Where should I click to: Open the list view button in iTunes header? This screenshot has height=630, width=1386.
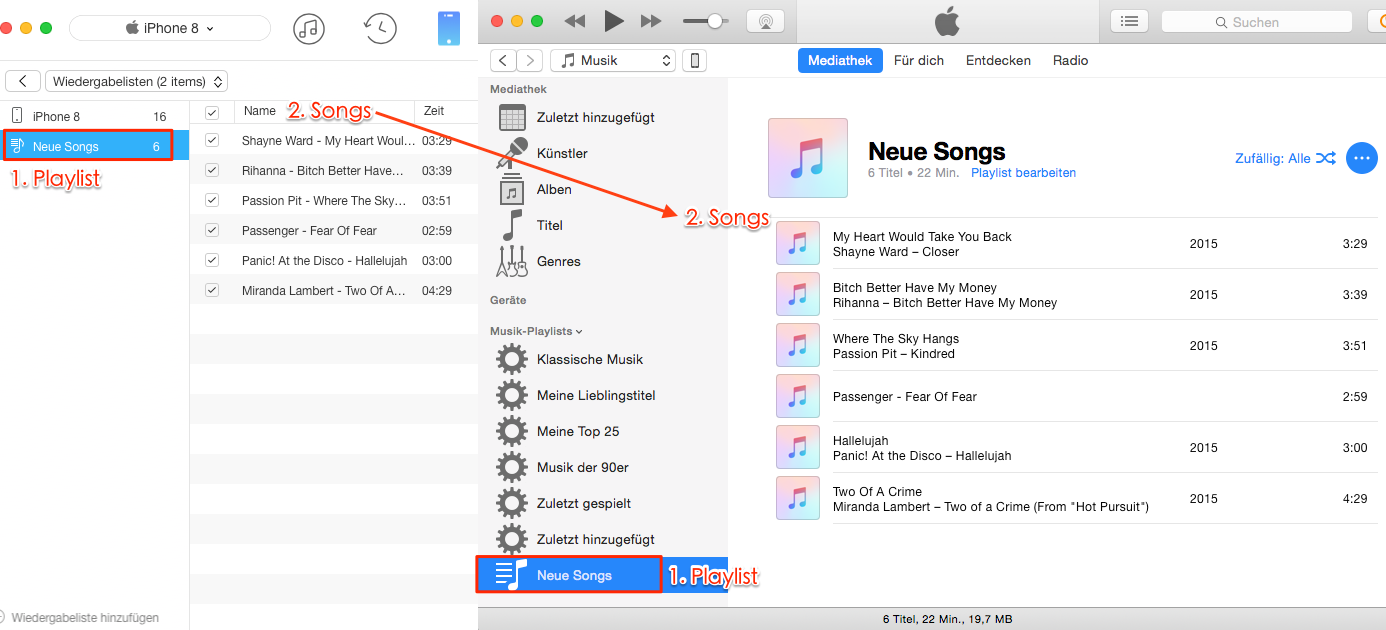coord(1129,21)
